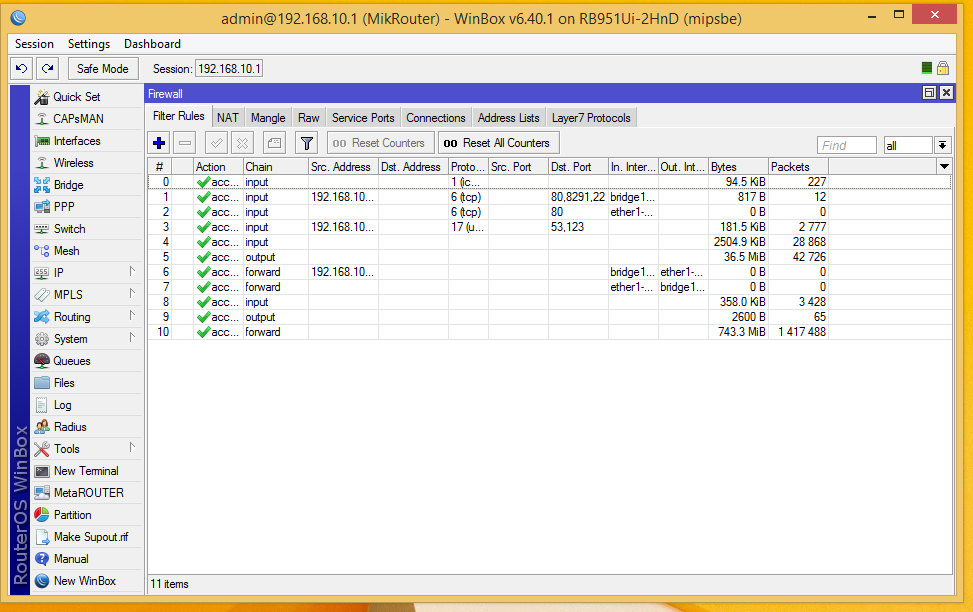Open the Mesh menu
Viewport: 973px width, 612px height.
[87, 251]
